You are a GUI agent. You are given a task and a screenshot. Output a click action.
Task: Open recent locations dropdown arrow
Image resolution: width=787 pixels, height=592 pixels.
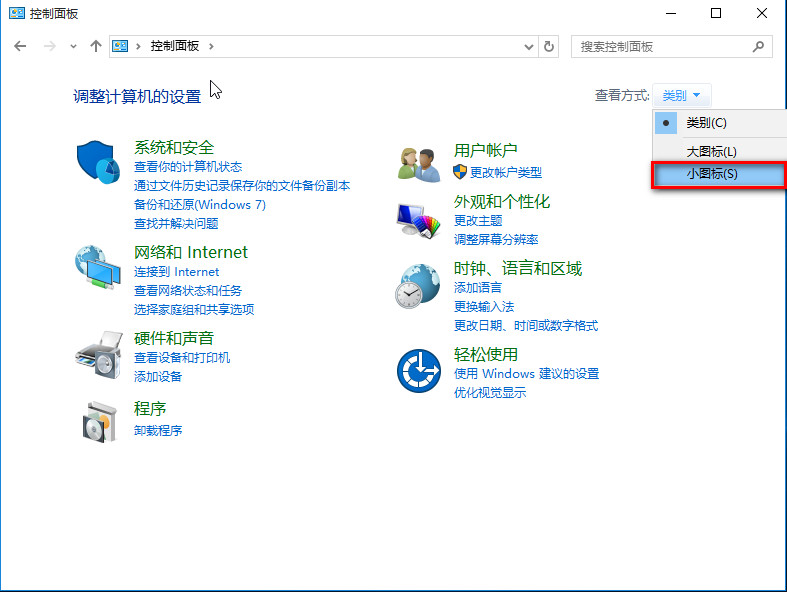point(73,47)
